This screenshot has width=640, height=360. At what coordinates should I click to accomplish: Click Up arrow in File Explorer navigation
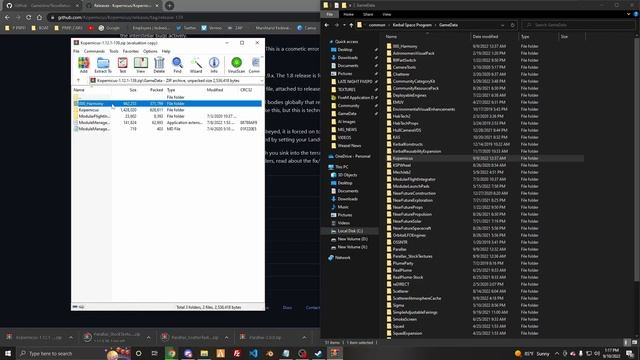(x=351, y=25)
